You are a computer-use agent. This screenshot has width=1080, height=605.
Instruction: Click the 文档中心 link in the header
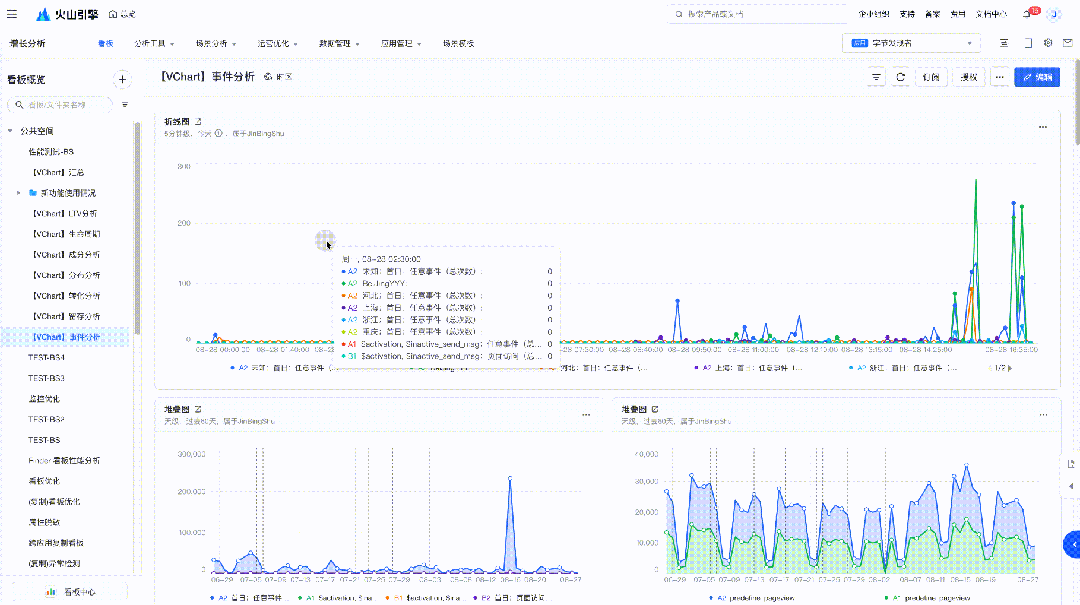[x=991, y=14]
